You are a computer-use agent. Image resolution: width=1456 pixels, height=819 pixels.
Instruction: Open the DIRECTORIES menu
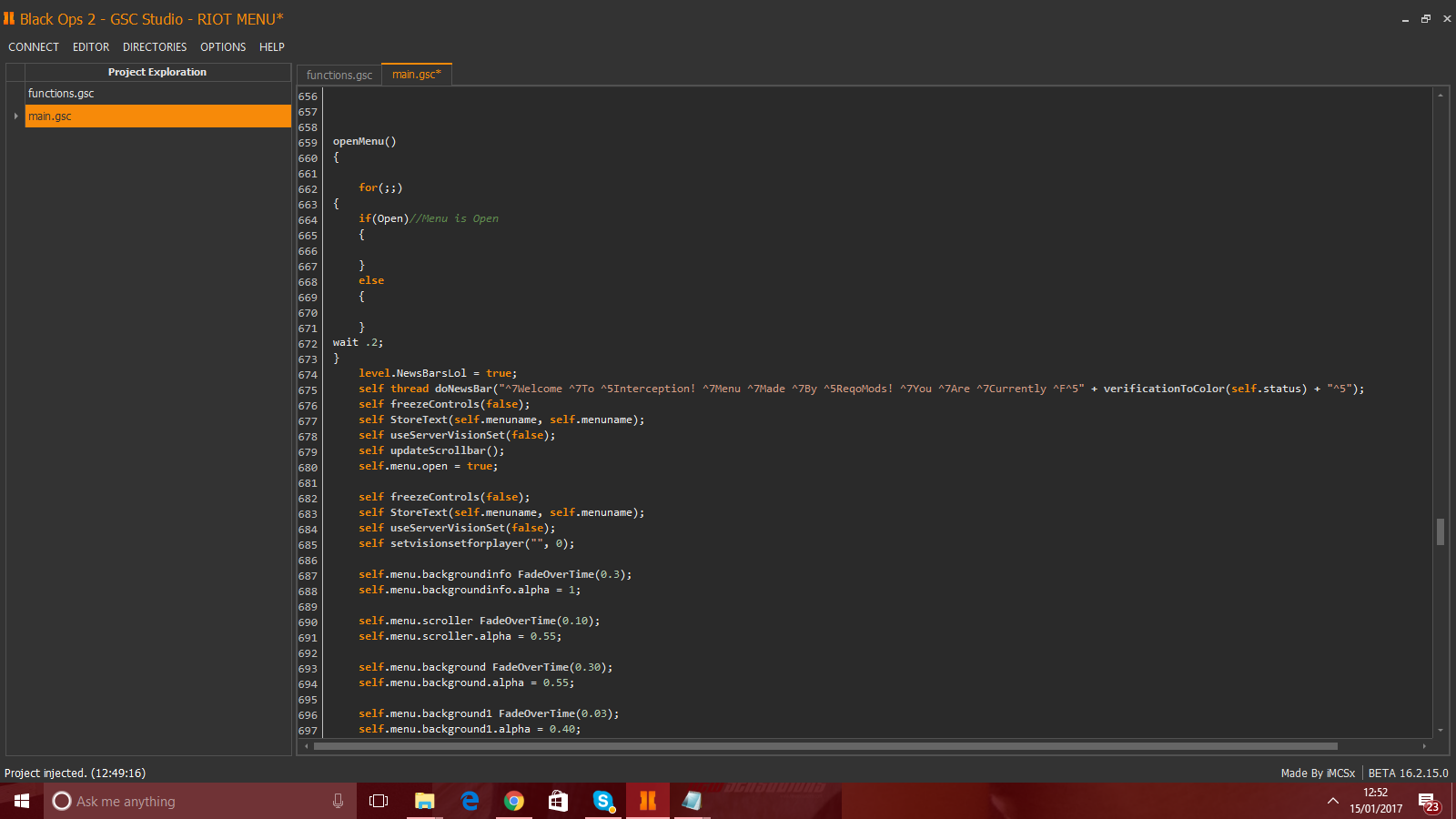155,47
